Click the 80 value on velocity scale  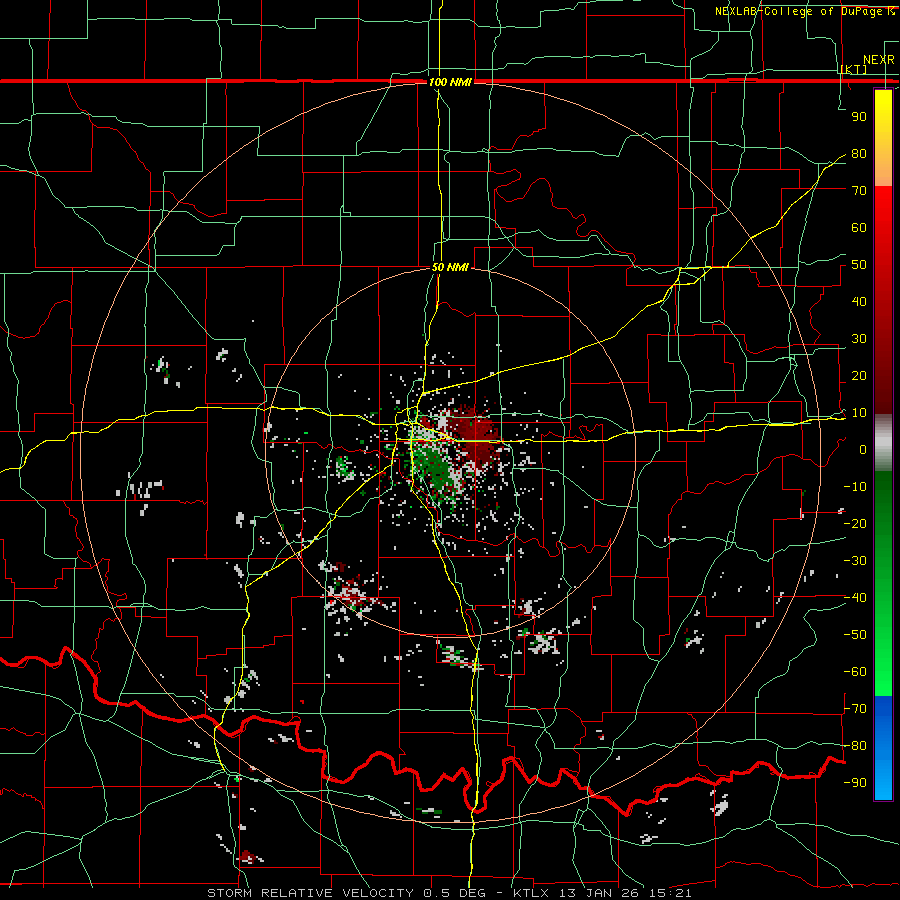(x=859, y=154)
